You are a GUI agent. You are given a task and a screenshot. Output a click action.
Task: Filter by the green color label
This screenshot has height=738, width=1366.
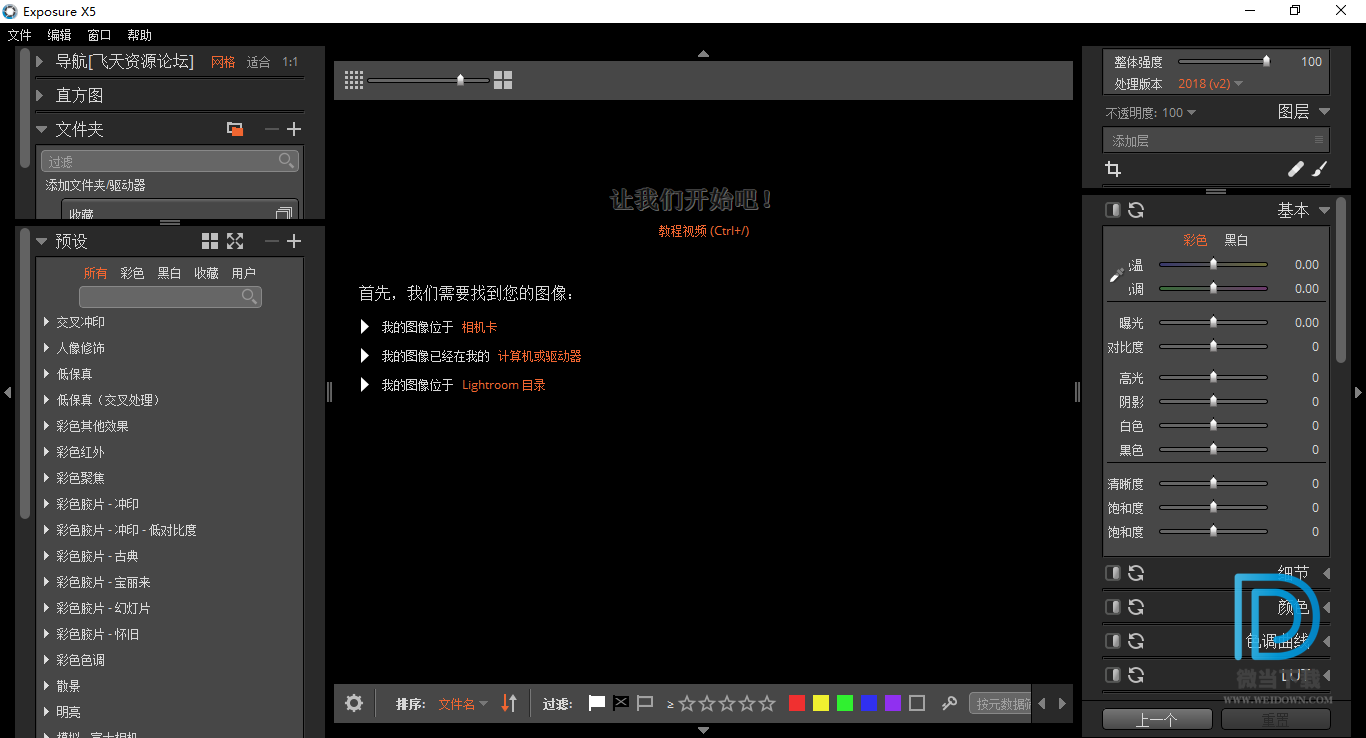845,703
